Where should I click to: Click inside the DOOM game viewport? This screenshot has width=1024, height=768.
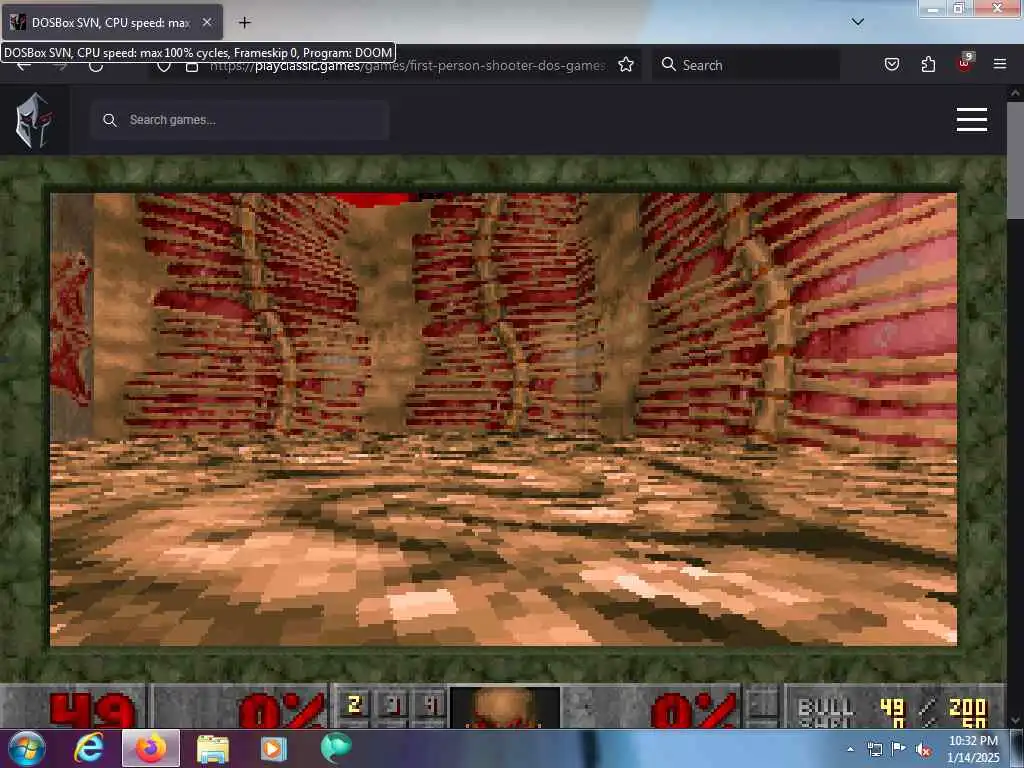click(504, 419)
